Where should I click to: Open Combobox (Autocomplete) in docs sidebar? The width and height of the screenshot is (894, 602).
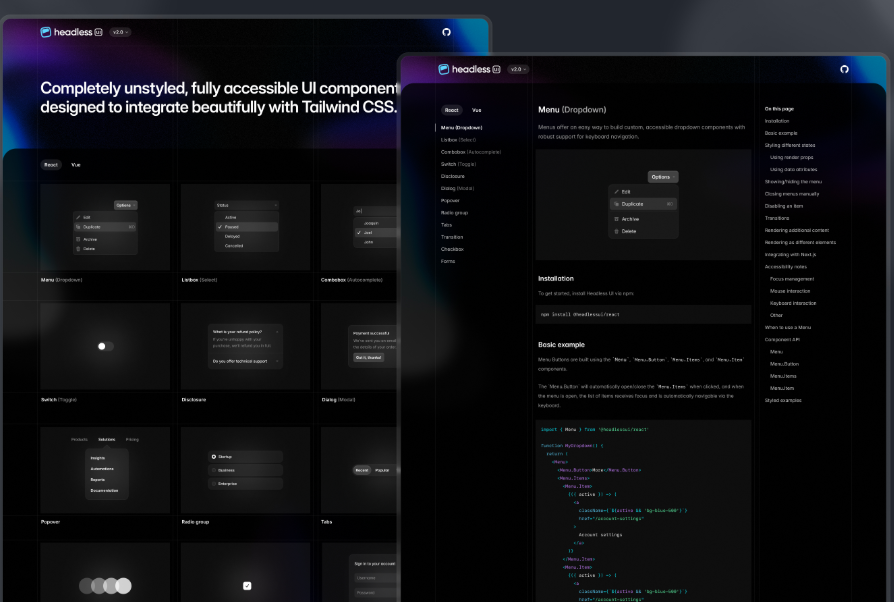[x=471, y=152]
